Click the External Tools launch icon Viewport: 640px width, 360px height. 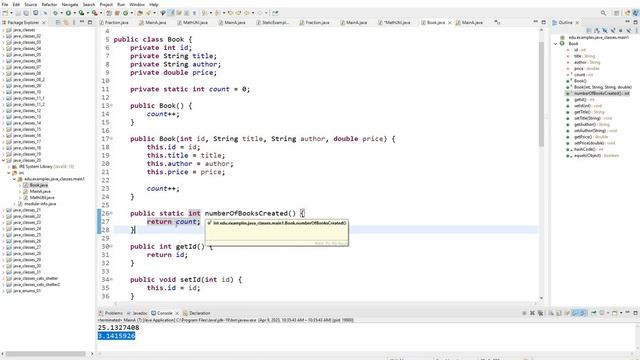pos(94,13)
